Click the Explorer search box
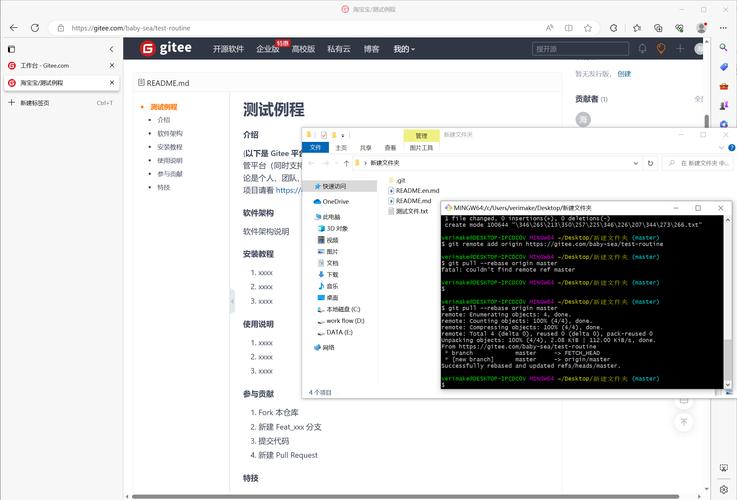The height and width of the screenshot is (500, 737). 697,163
